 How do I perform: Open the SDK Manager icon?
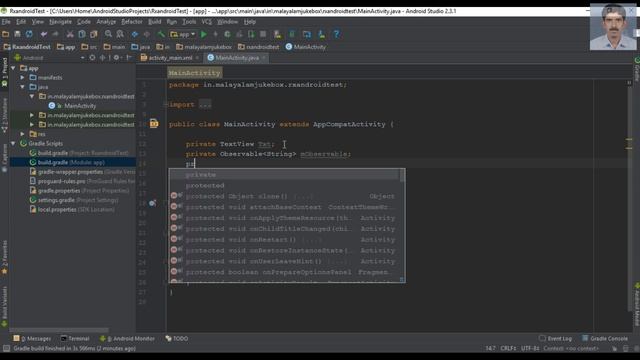(x=322, y=34)
